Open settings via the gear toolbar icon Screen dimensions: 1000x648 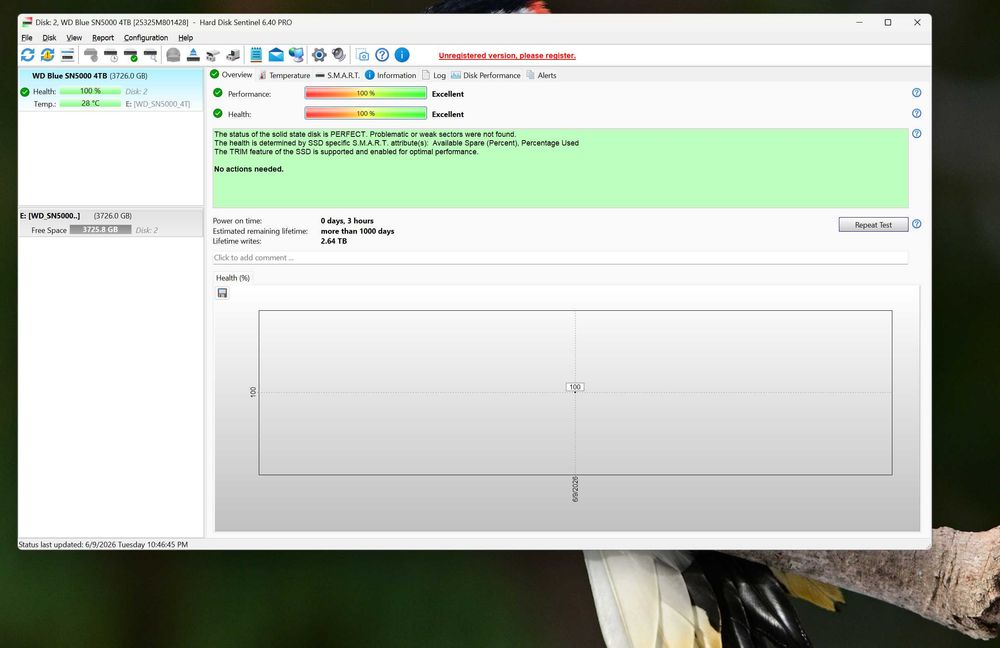pos(319,55)
